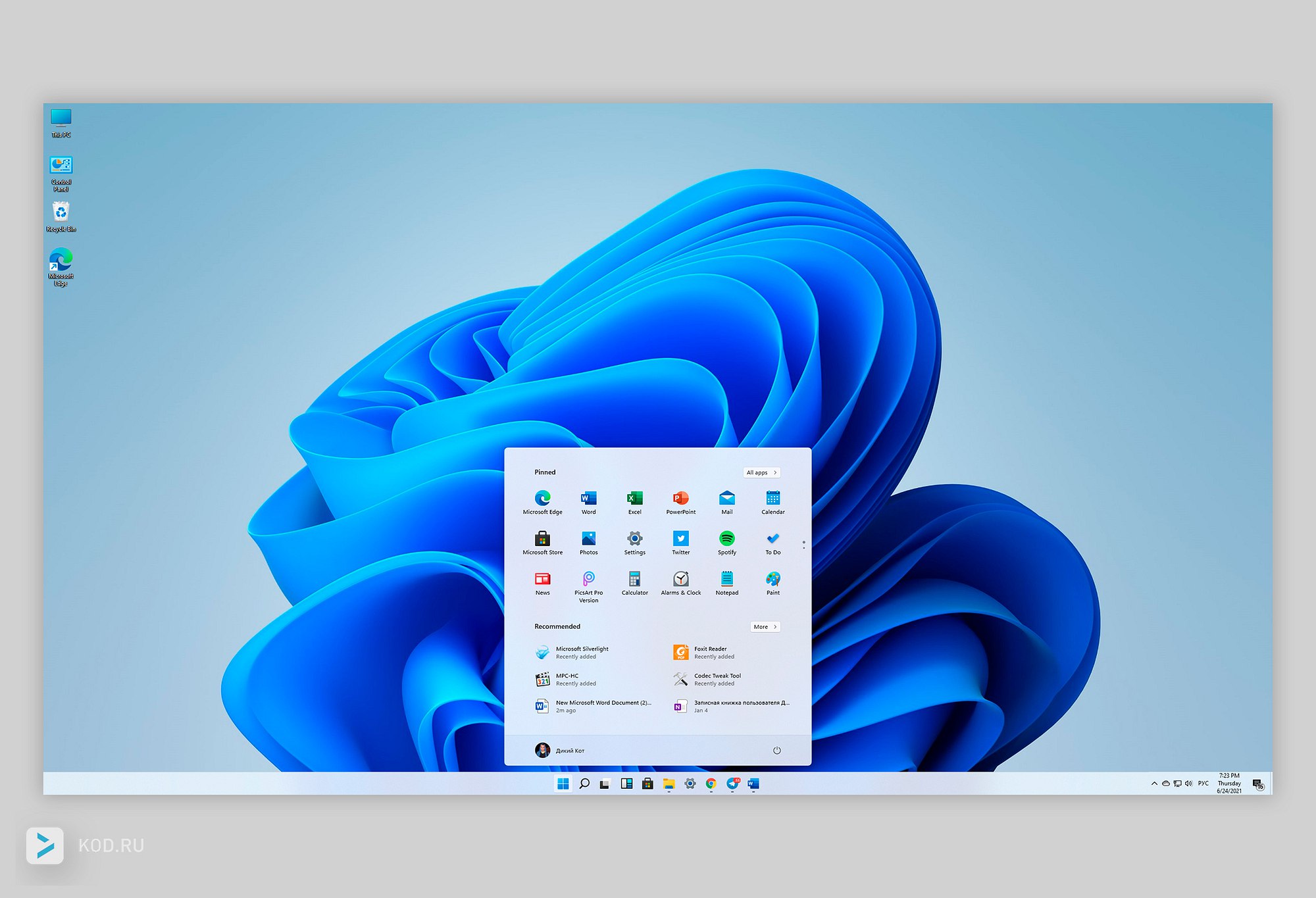Switch to Google Chrome on taskbar
Screen dimensions: 1316x898
pos(711,784)
